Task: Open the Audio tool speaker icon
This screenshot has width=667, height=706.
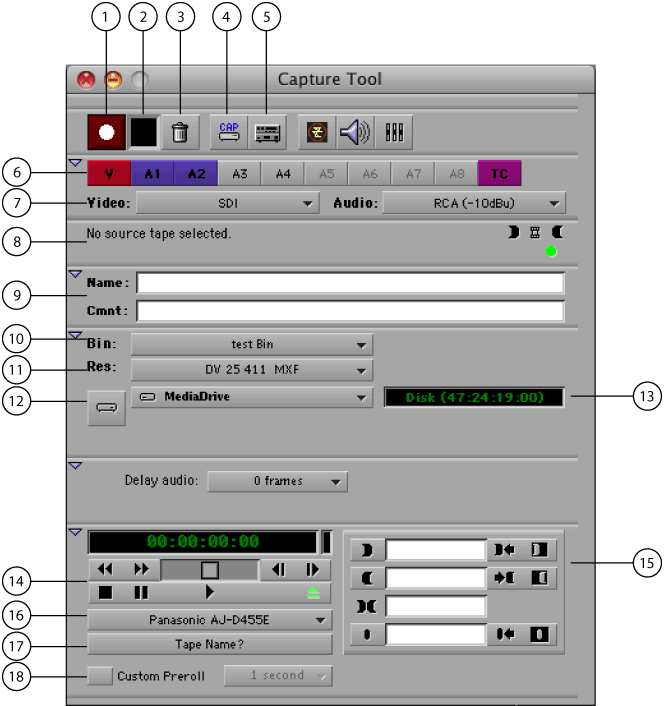Action: (353, 131)
